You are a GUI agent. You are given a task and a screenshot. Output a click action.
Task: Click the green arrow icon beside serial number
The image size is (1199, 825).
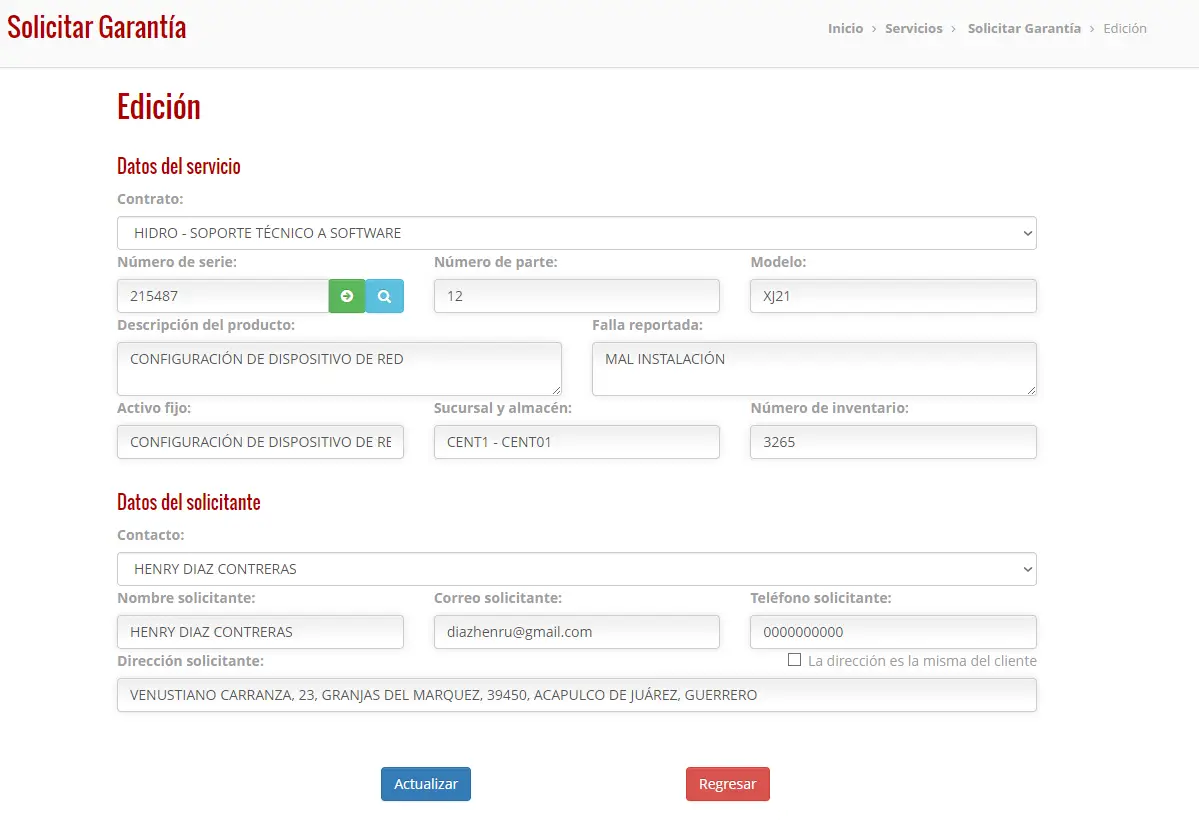(347, 296)
